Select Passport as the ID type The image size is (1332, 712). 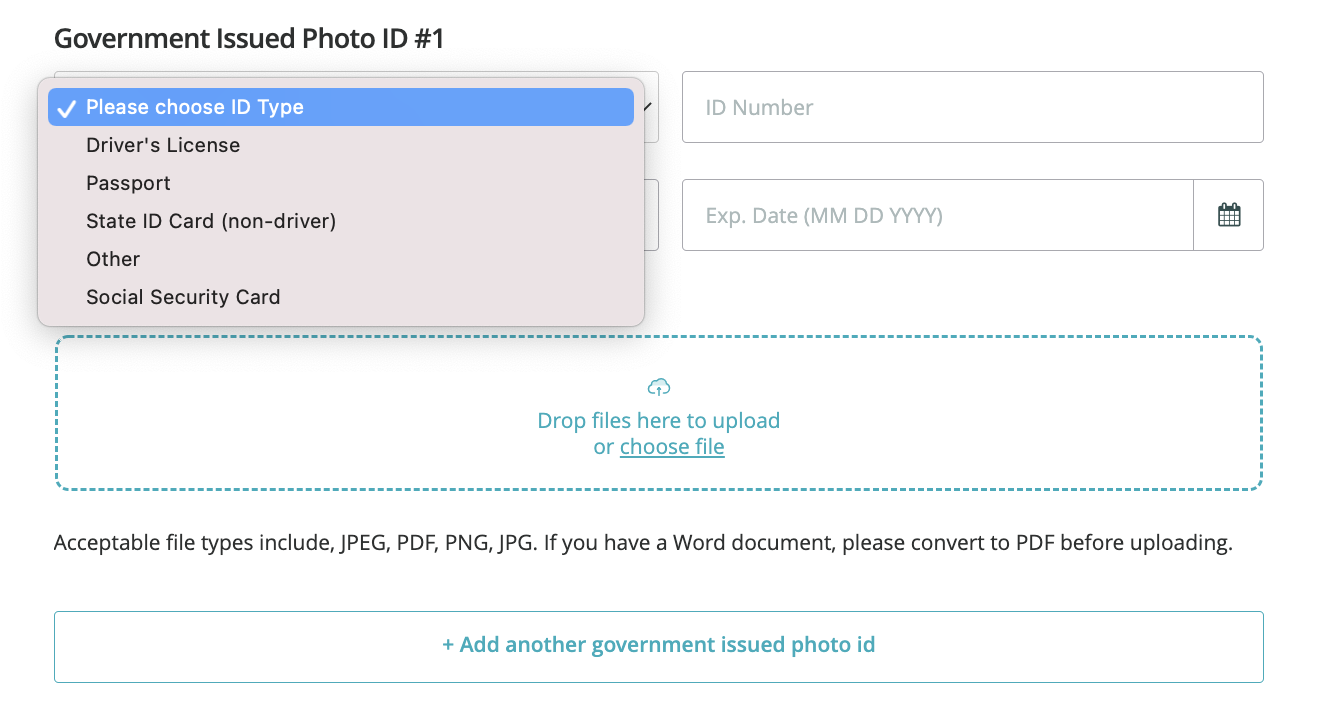pyautogui.click(x=128, y=183)
